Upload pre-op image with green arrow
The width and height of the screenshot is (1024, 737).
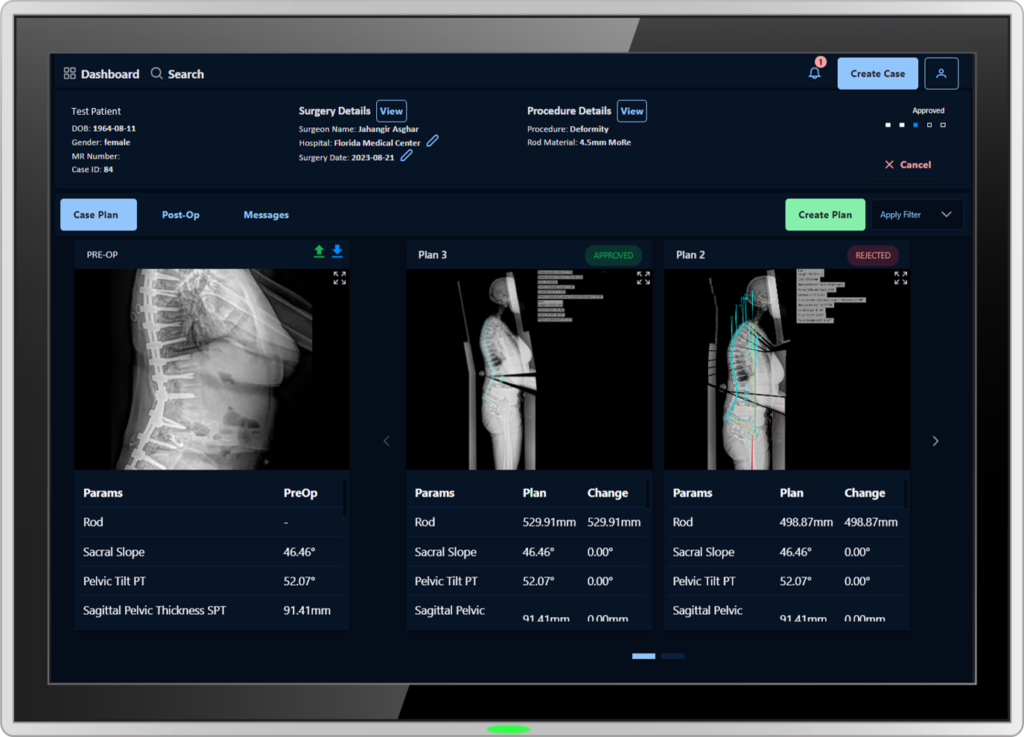(x=319, y=251)
